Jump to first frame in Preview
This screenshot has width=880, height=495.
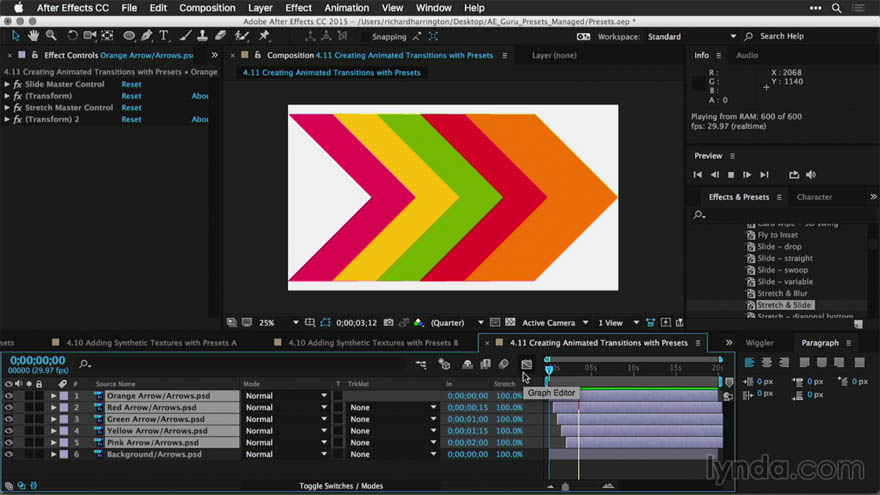point(698,175)
